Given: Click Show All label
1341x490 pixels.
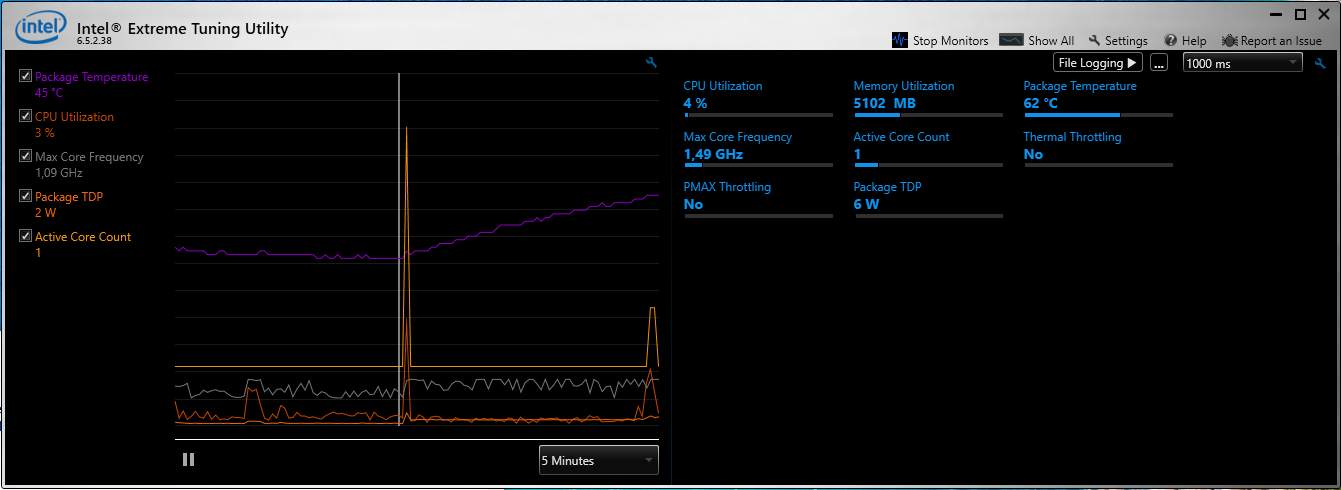Looking at the screenshot, I should tap(1051, 41).
